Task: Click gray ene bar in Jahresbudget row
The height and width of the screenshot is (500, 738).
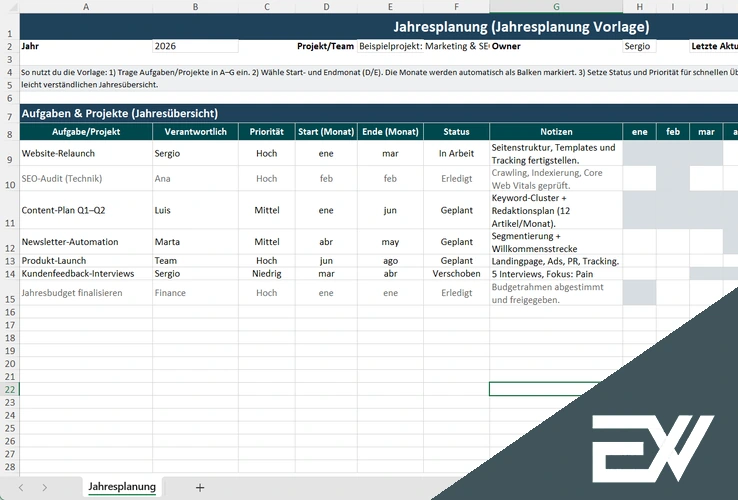Action: pos(639,293)
